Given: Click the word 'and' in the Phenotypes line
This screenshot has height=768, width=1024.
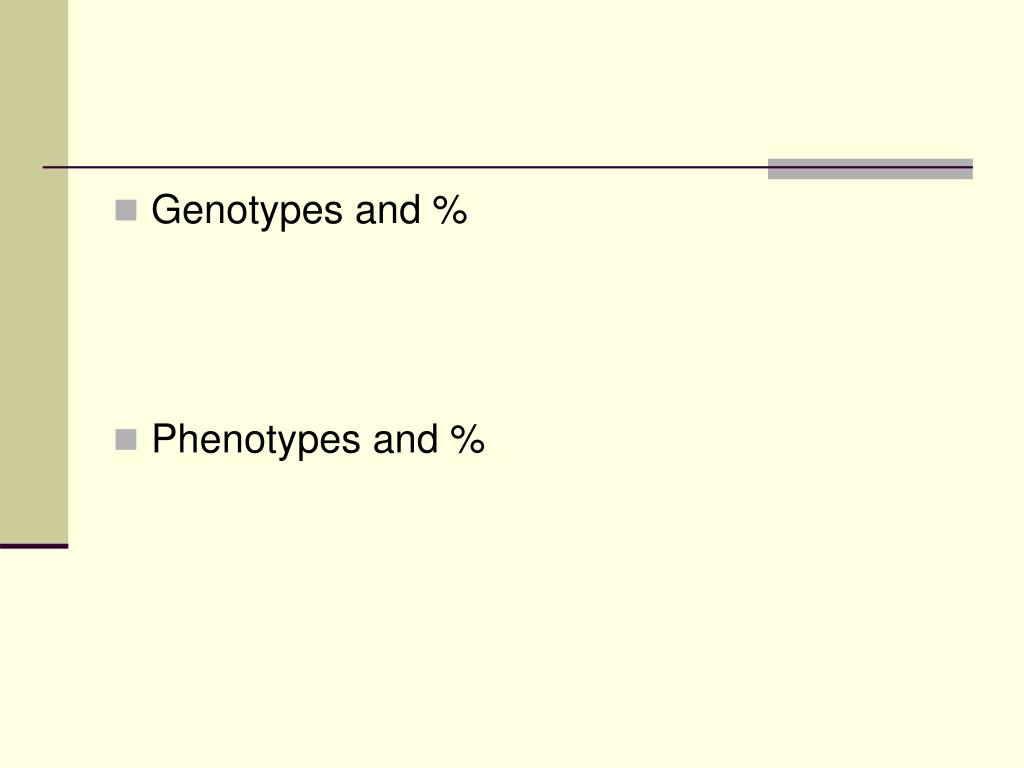Looking at the screenshot, I should 406,439.
